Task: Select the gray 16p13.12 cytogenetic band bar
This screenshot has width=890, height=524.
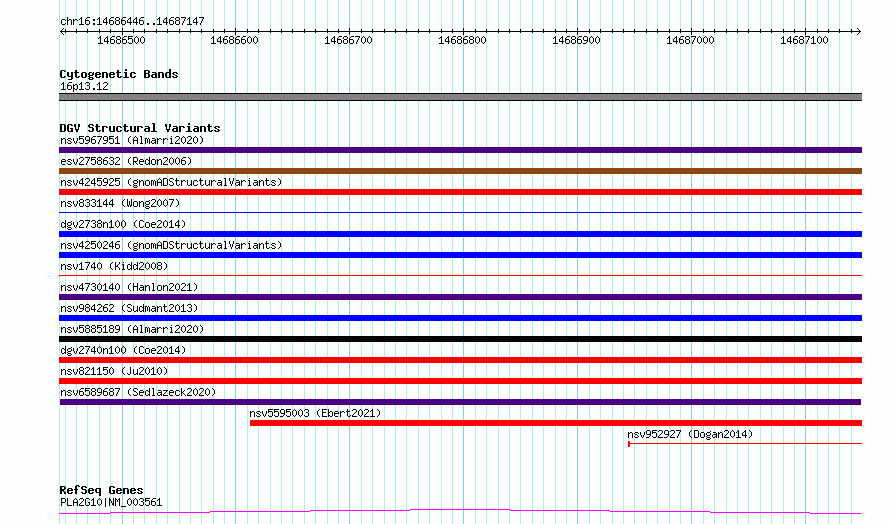Action: click(460, 97)
